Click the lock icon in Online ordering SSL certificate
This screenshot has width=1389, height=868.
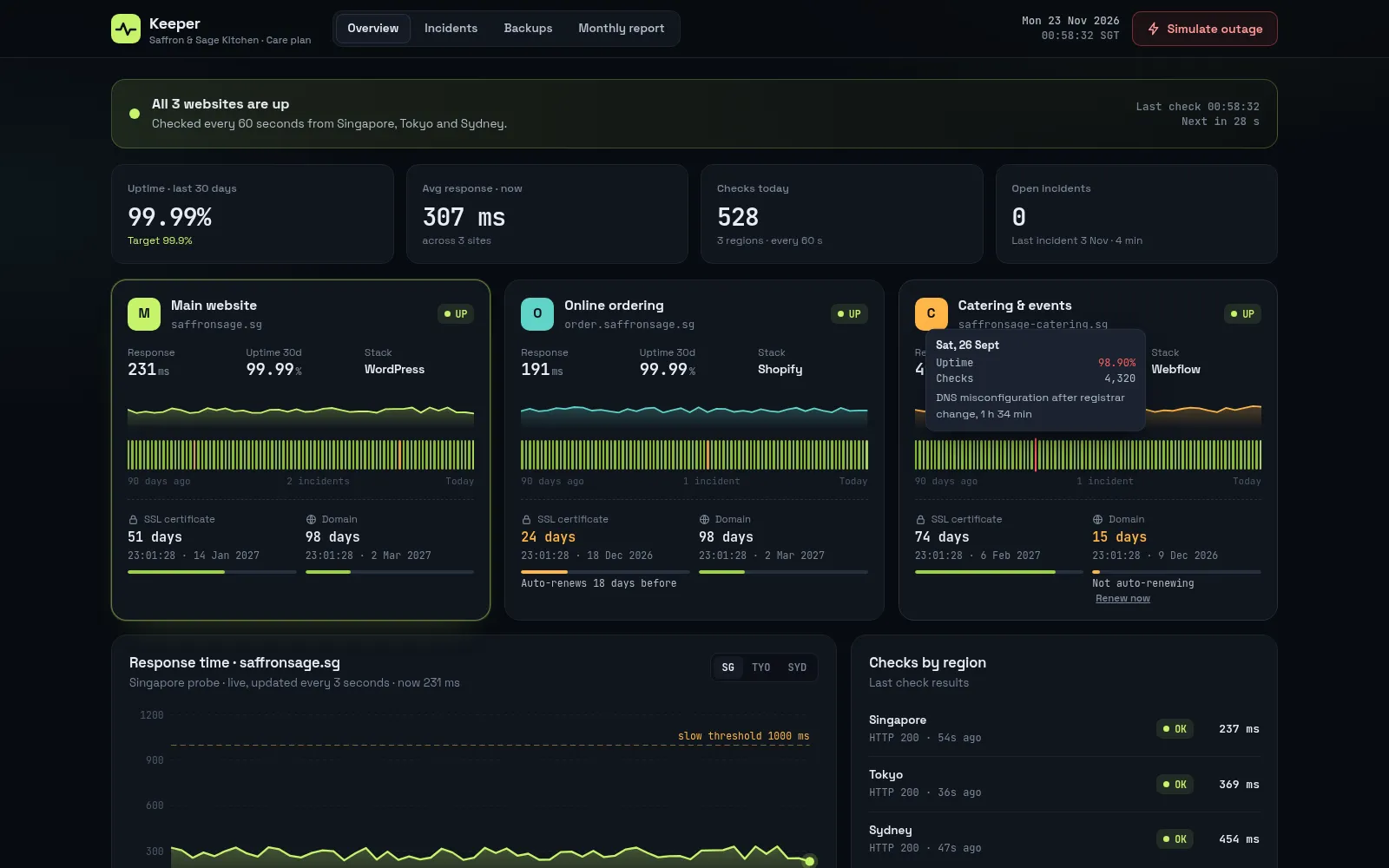(x=526, y=519)
